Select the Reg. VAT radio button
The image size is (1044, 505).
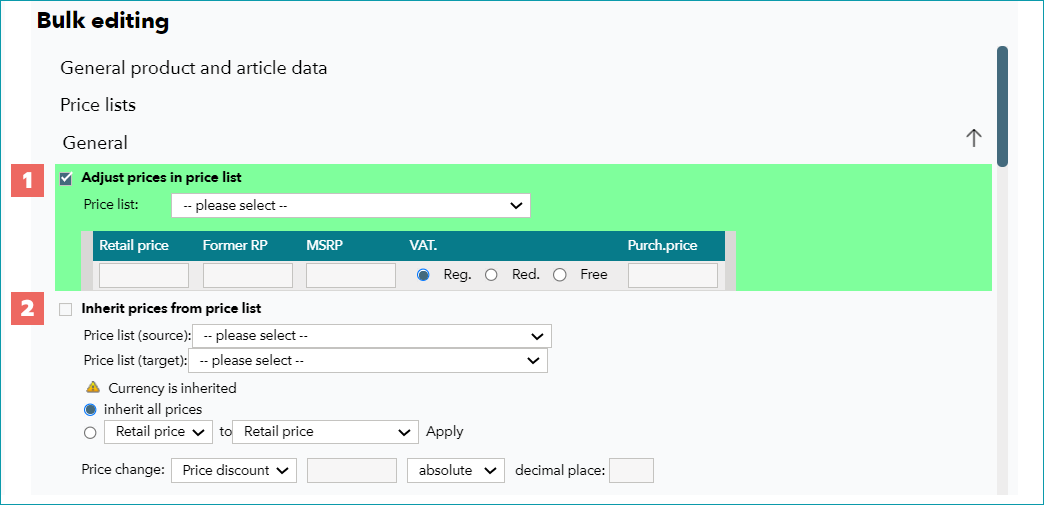[x=423, y=274]
